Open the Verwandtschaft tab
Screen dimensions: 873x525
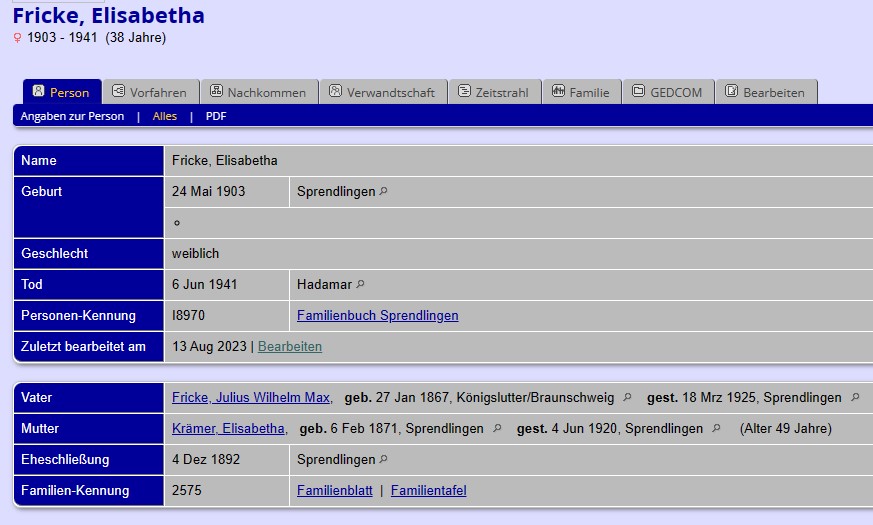pyautogui.click(x=383, y=92)
